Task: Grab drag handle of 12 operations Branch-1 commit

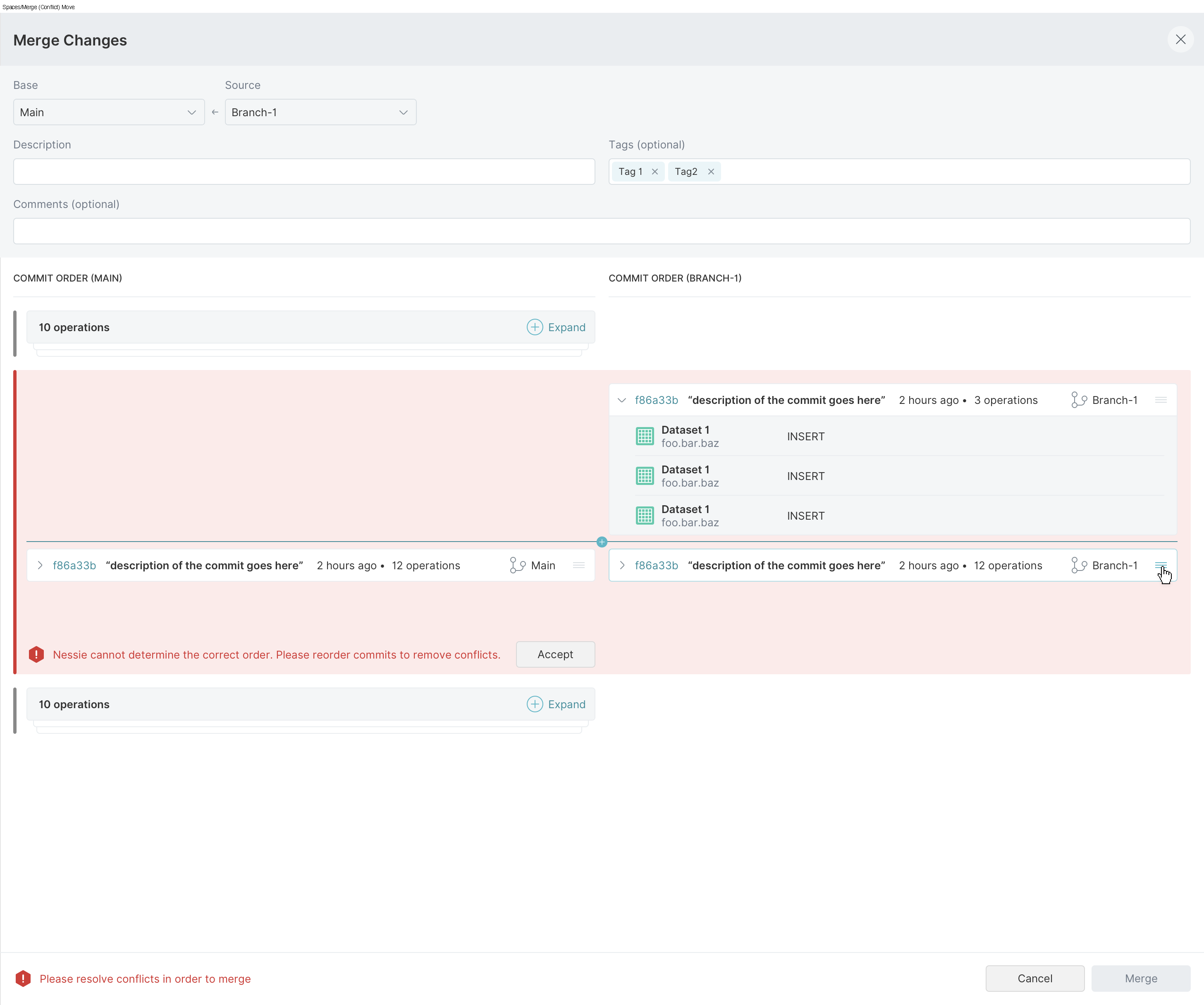Action: click(1161, 565)
